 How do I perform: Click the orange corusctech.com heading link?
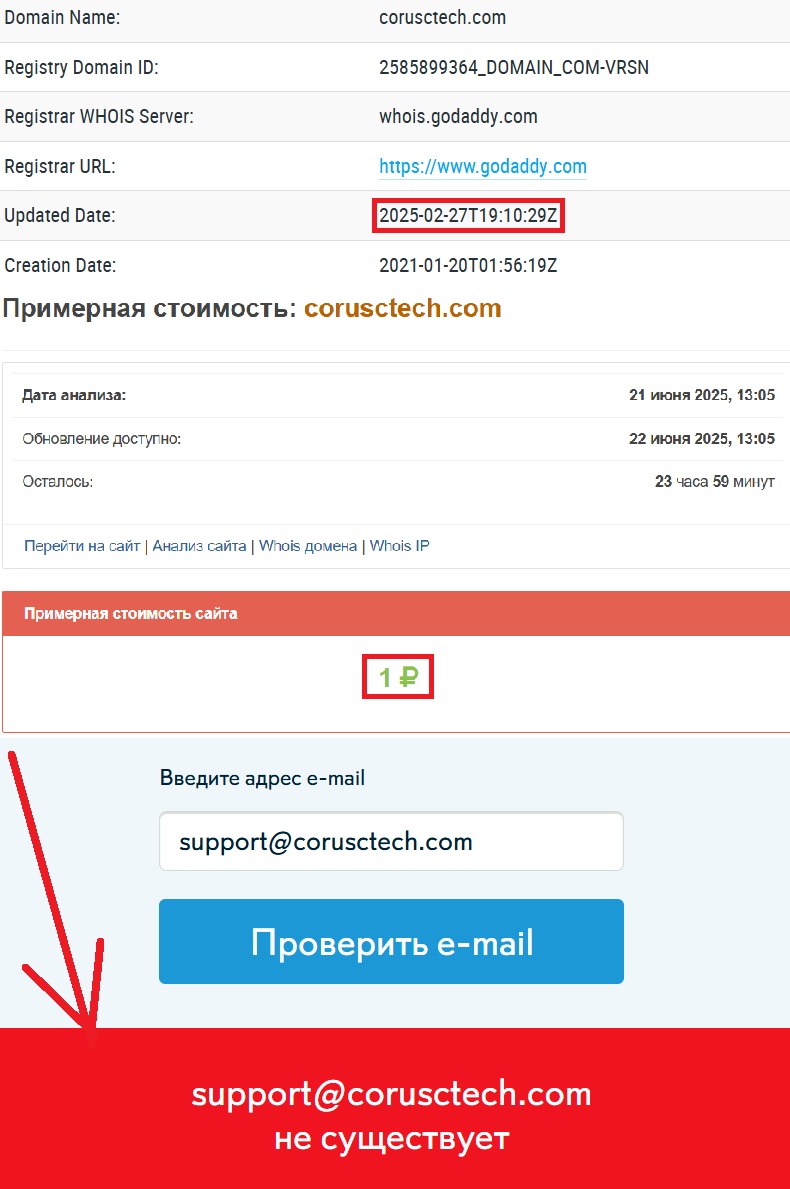point(403,309)
